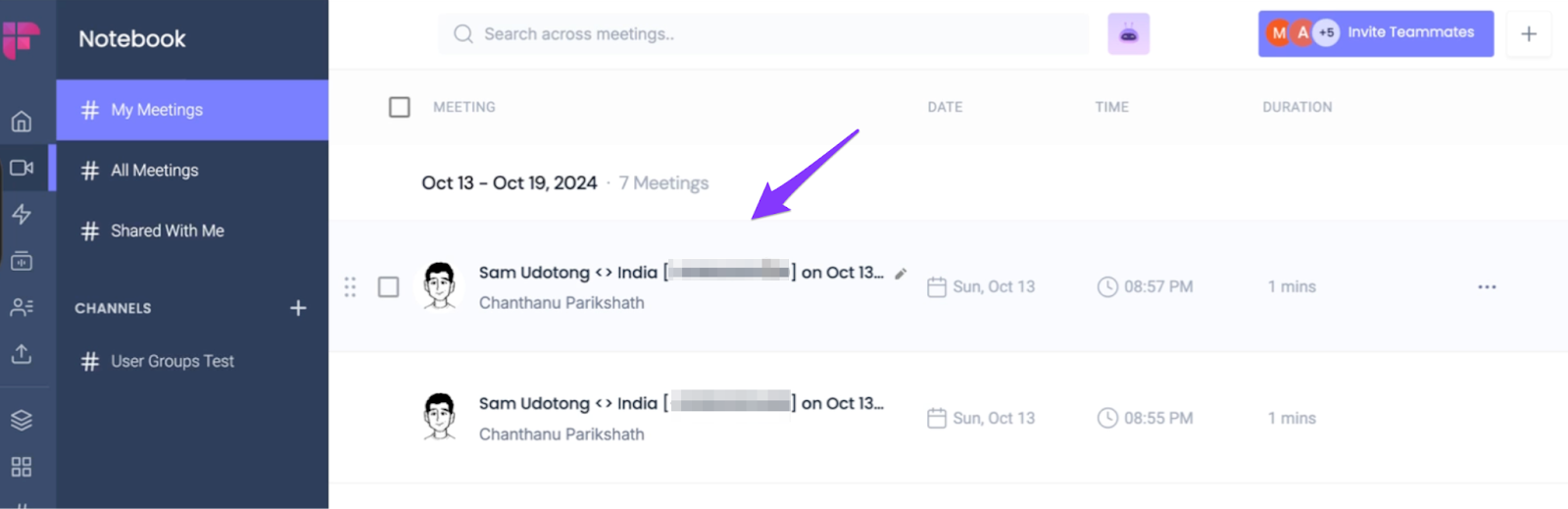Screen dimensions: 1568x509
Task: Toggle the select-all meetings checkbox
Action: (399, 107)
